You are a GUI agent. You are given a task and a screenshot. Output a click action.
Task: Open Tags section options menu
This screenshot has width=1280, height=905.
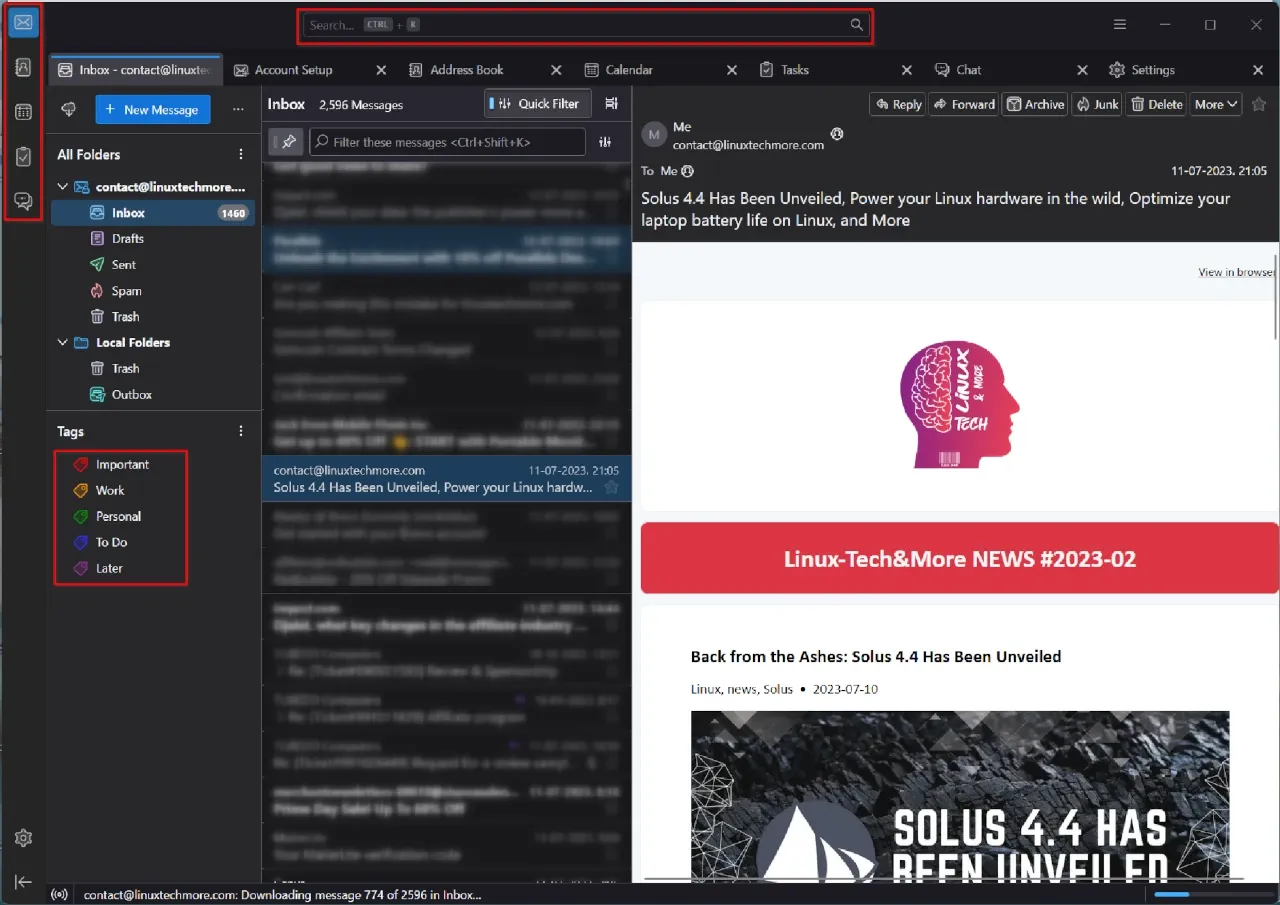pyautogui.click(x=241, y=431)
